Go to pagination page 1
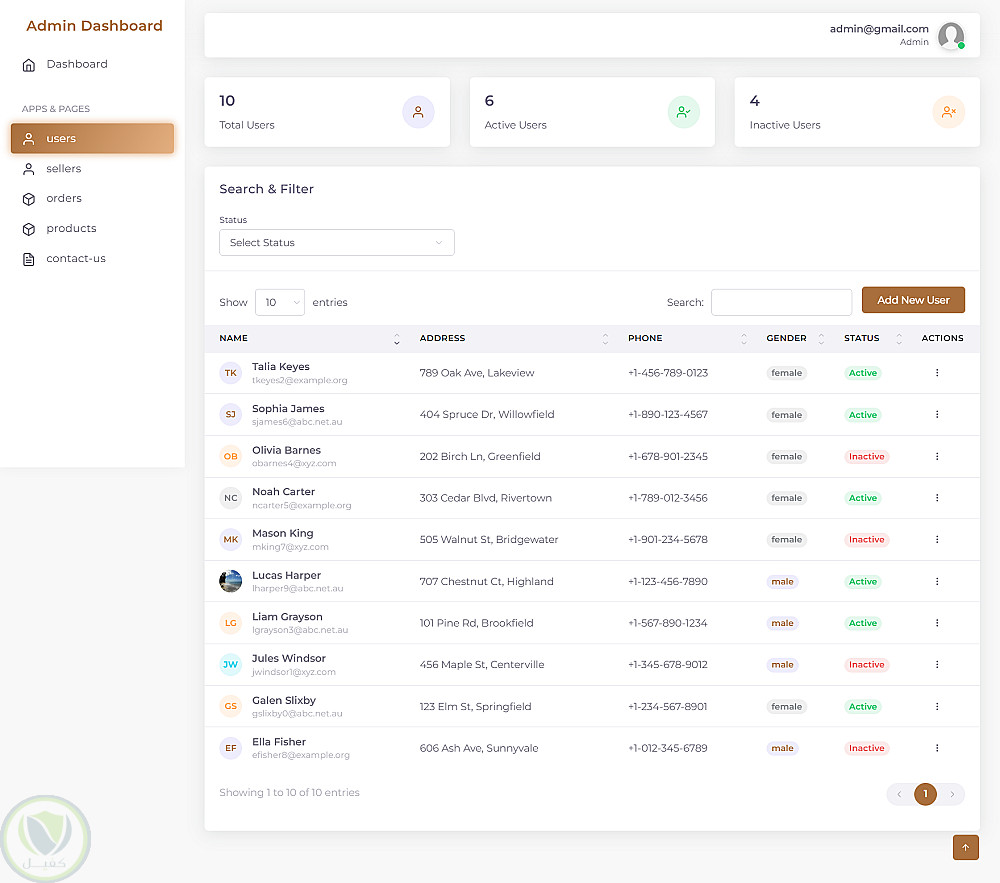 (925, 794)
